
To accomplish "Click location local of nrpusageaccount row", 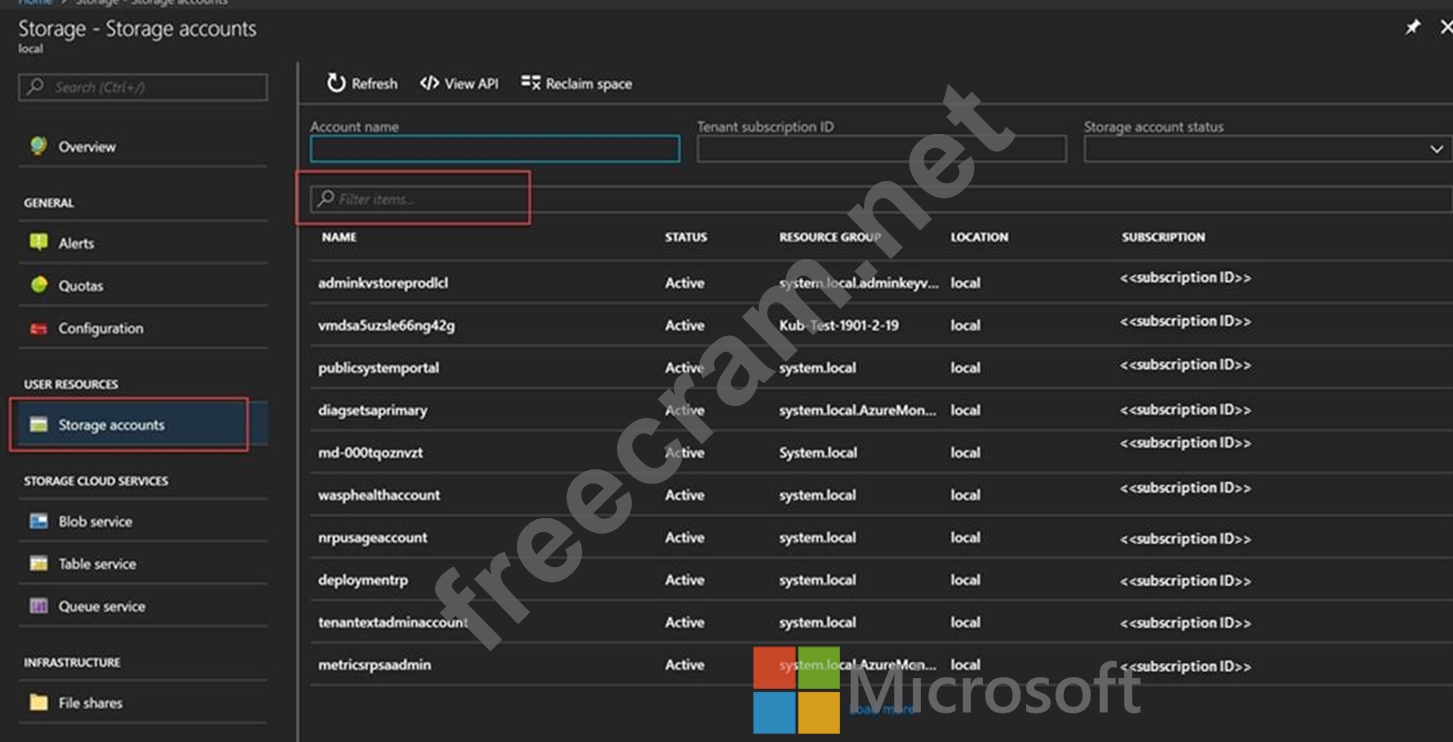I will [x=965, y=537].
